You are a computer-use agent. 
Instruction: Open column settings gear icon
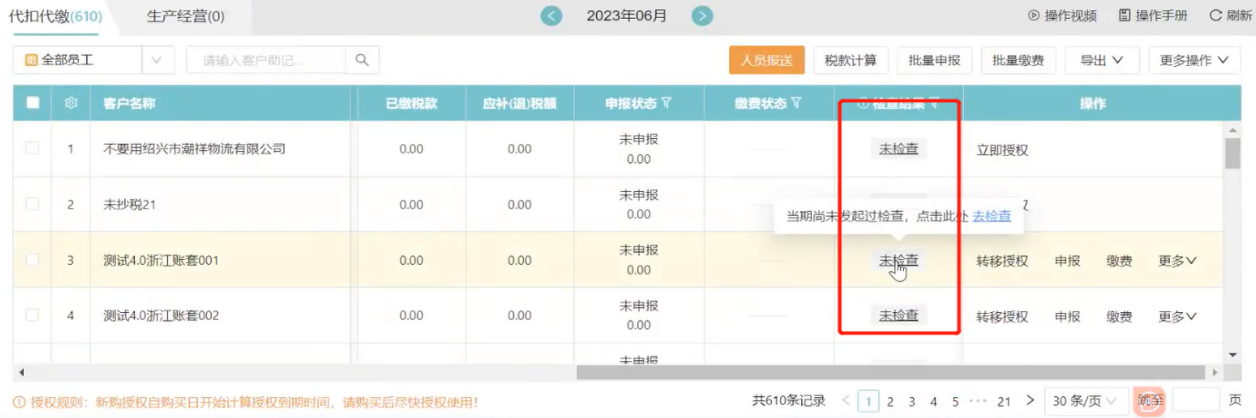point(71,103)
